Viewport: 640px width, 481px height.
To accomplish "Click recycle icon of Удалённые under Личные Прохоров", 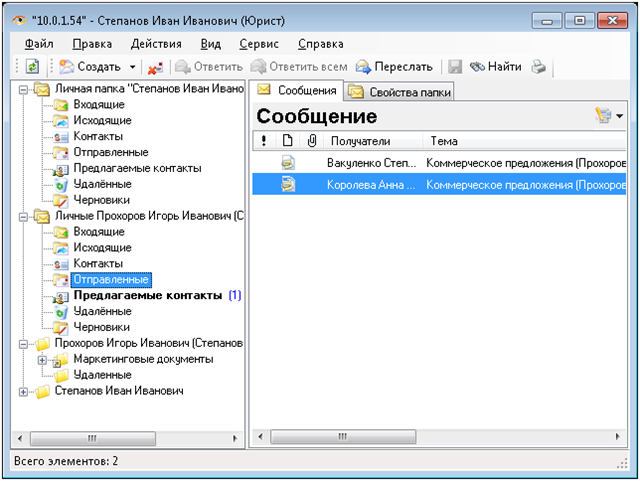I will pos(61,312).
